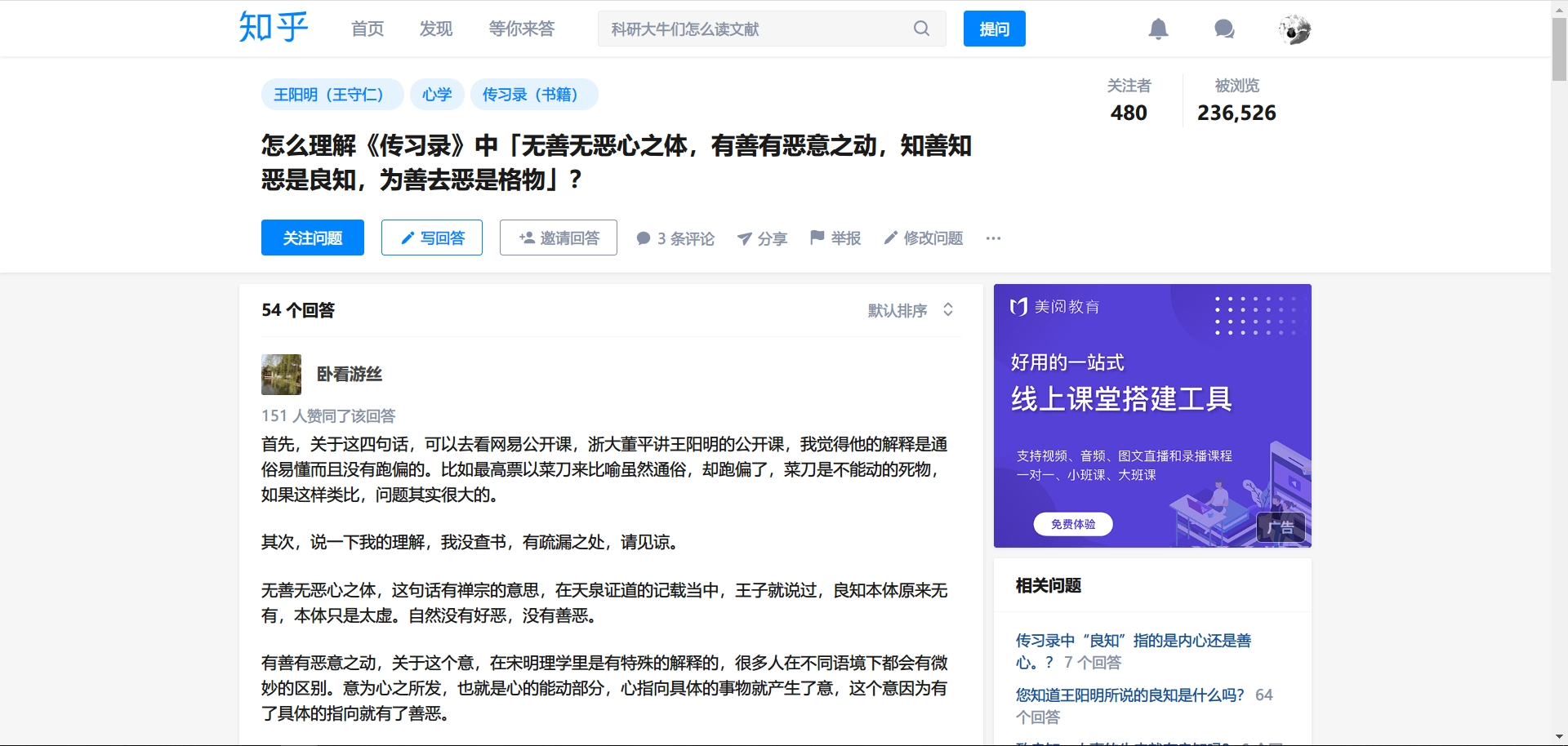Click 邀请回答 invite button
This screenshot has width=1568, height=746.
pyautogui.click(x=558, y=238)
